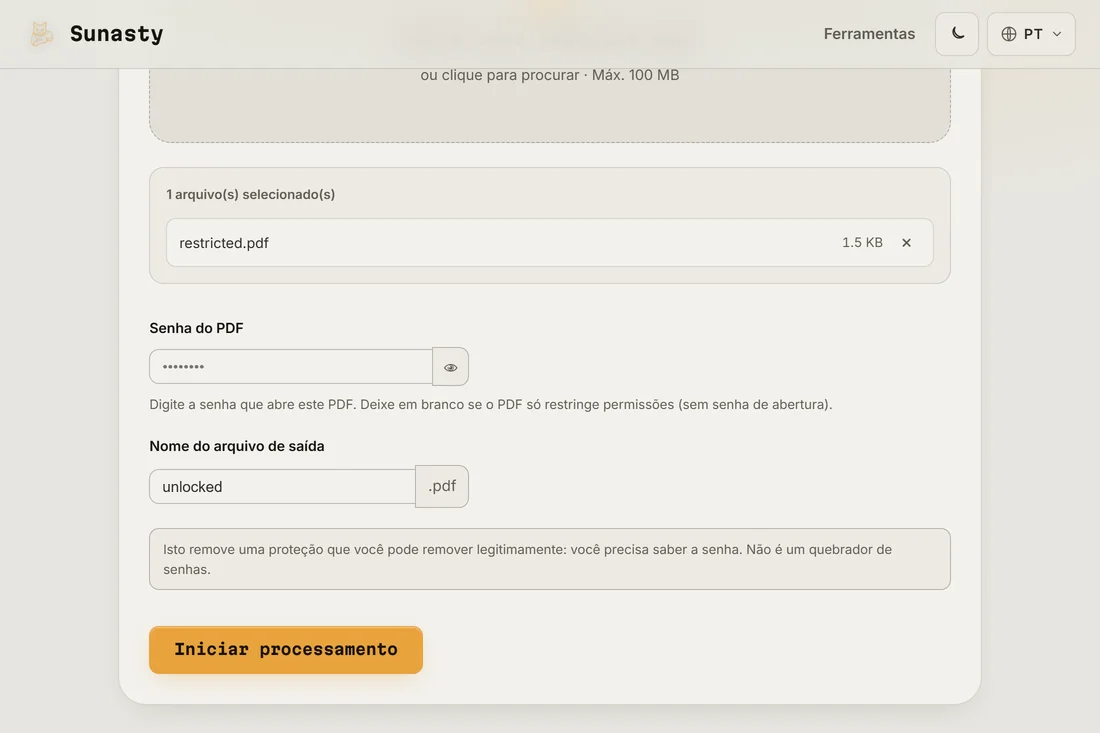This screenshot has width=1100, height=733.
Task: Click the 1.5 KB file size text
Action: click(862, 243)
